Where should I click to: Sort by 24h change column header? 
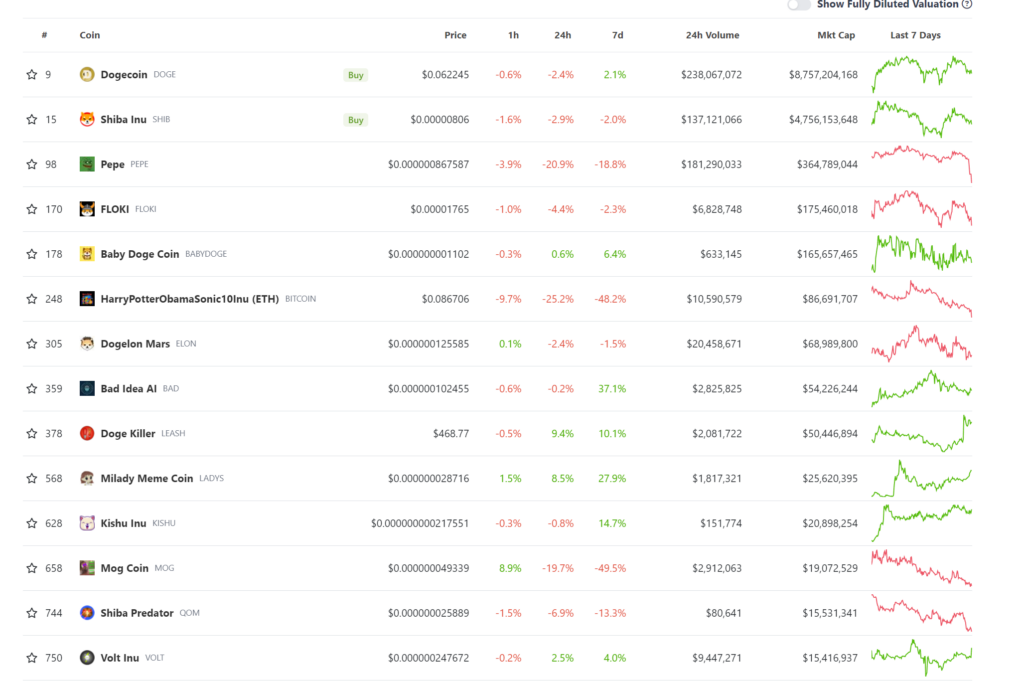click(x=562, y=35)
